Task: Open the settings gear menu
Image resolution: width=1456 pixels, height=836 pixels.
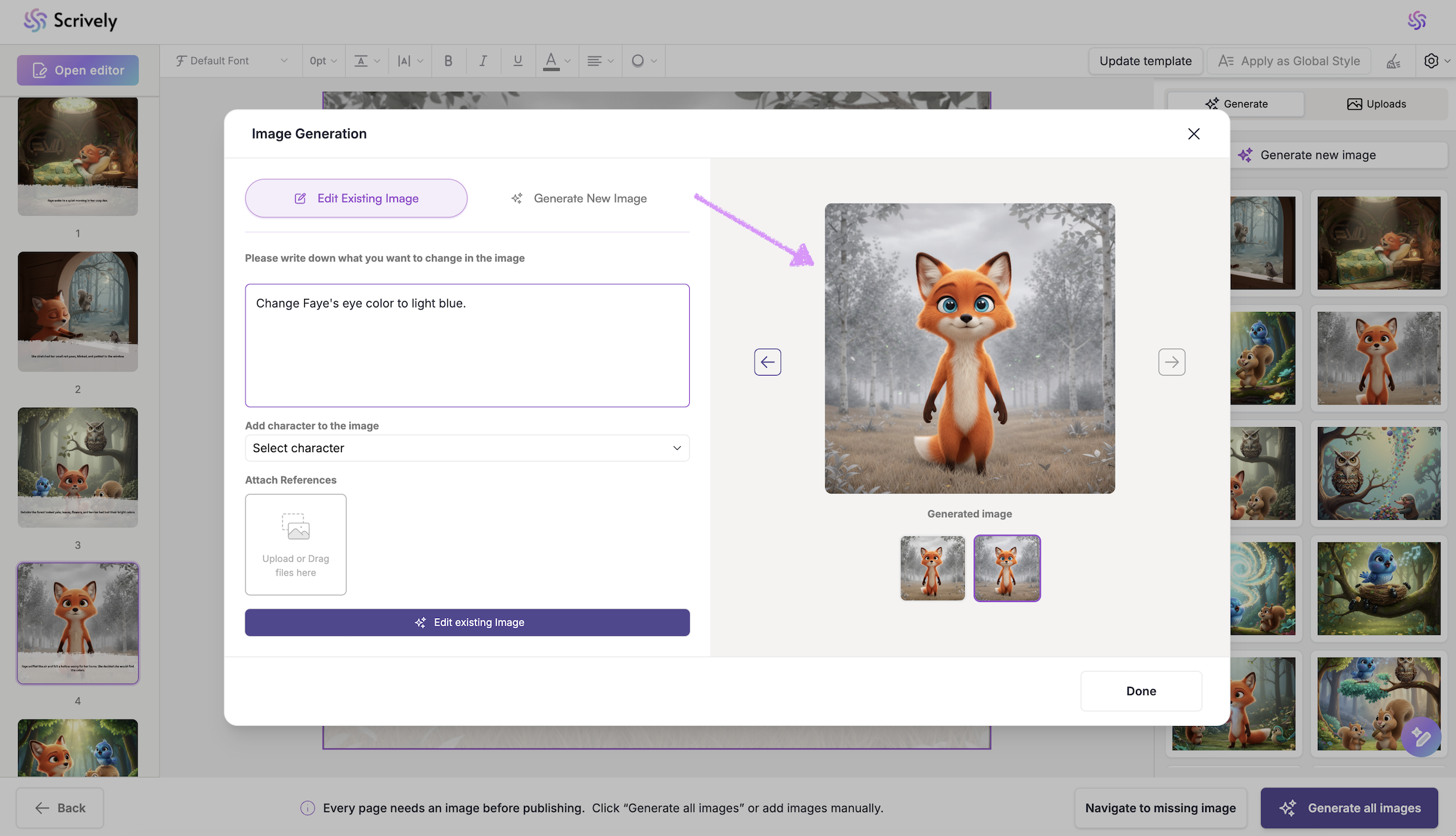Action: 1431,61
